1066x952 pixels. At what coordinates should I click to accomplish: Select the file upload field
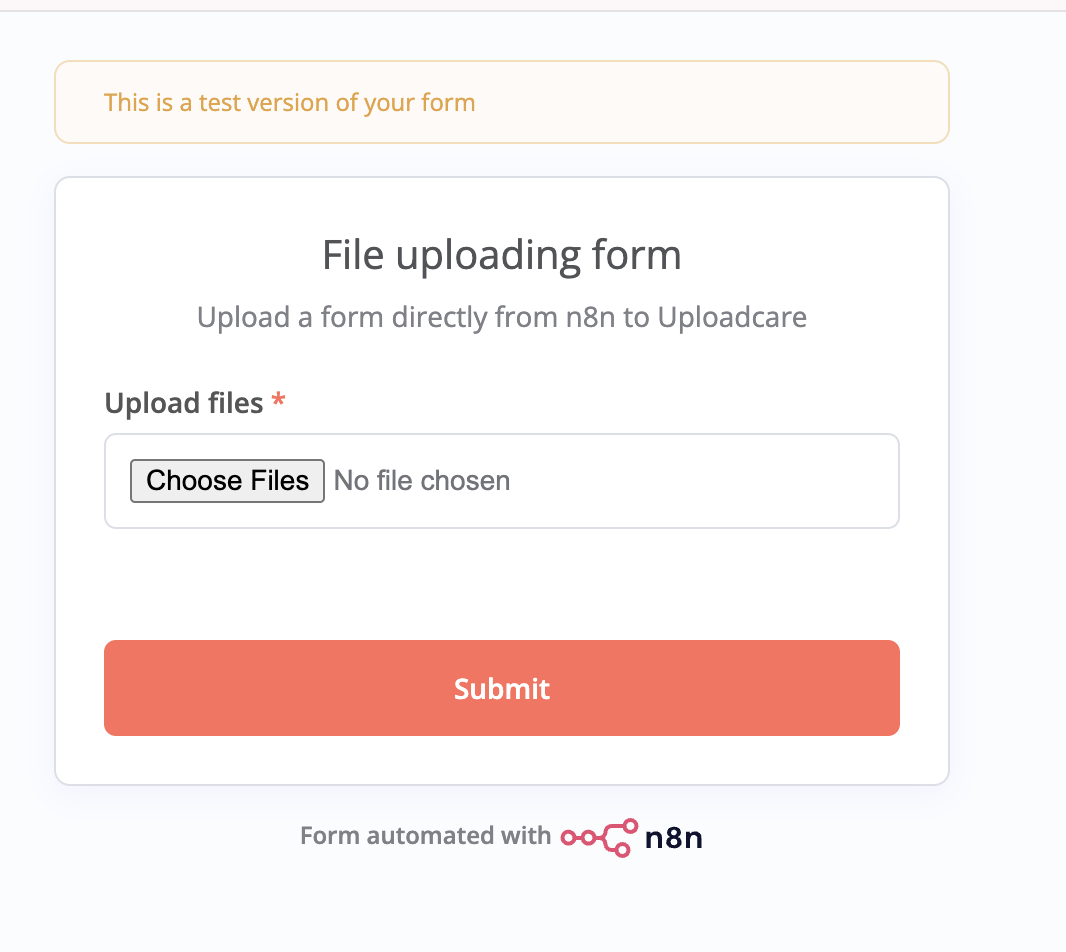(x=500, y=481)
